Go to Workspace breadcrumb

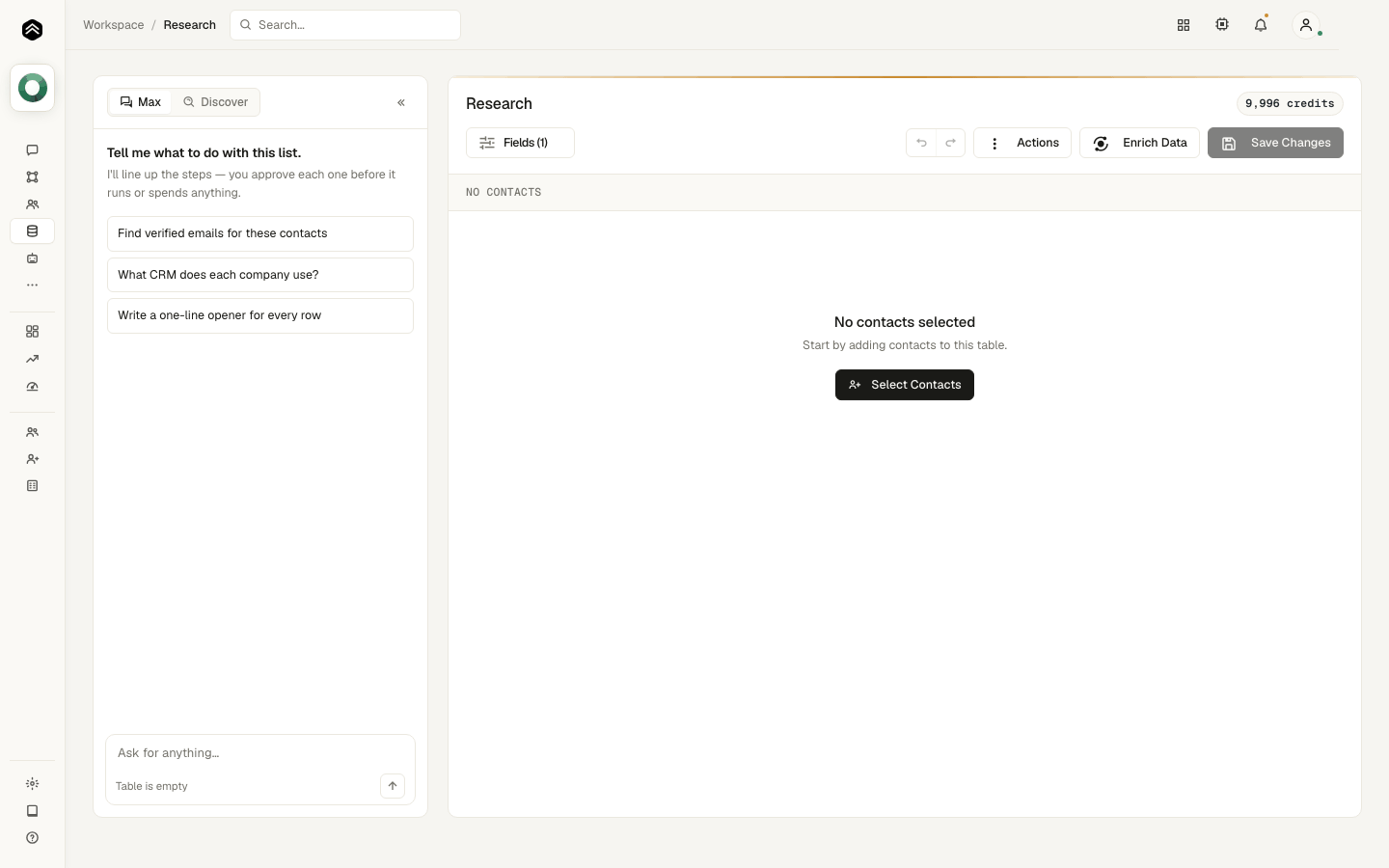[x=114, y=25]
